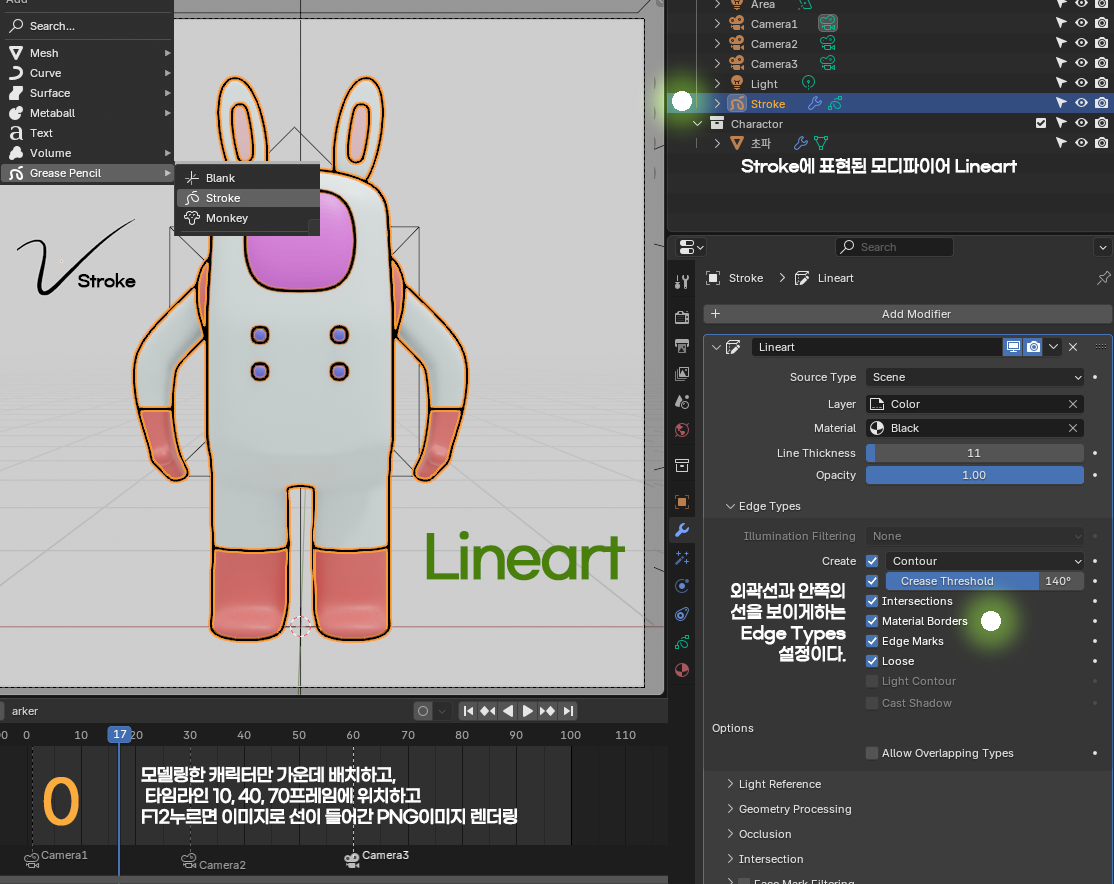Expand the Light Reference panel

pos(779,784)
